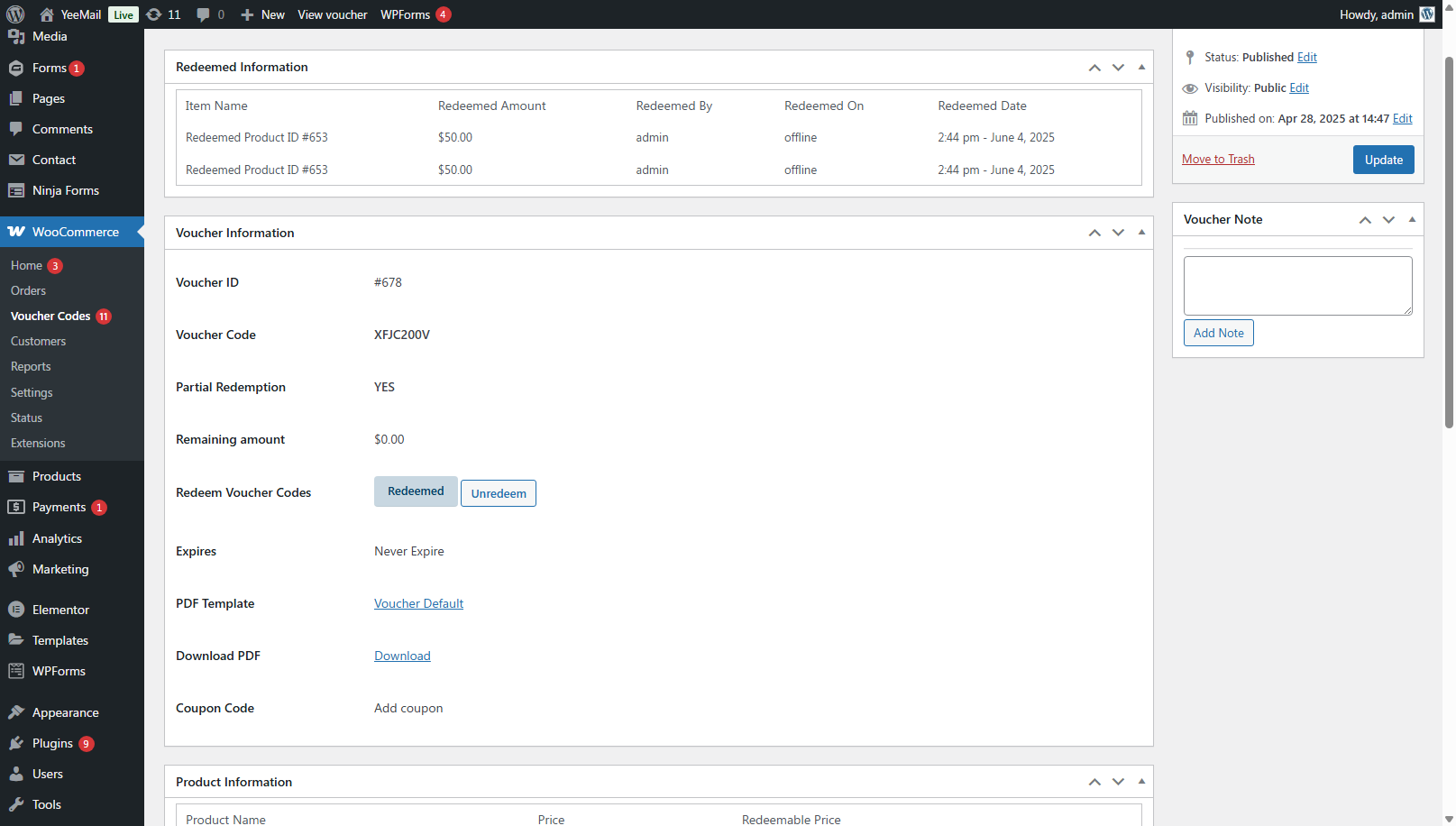
Task: Click the Redeemed button
Action: pos(416,491)
